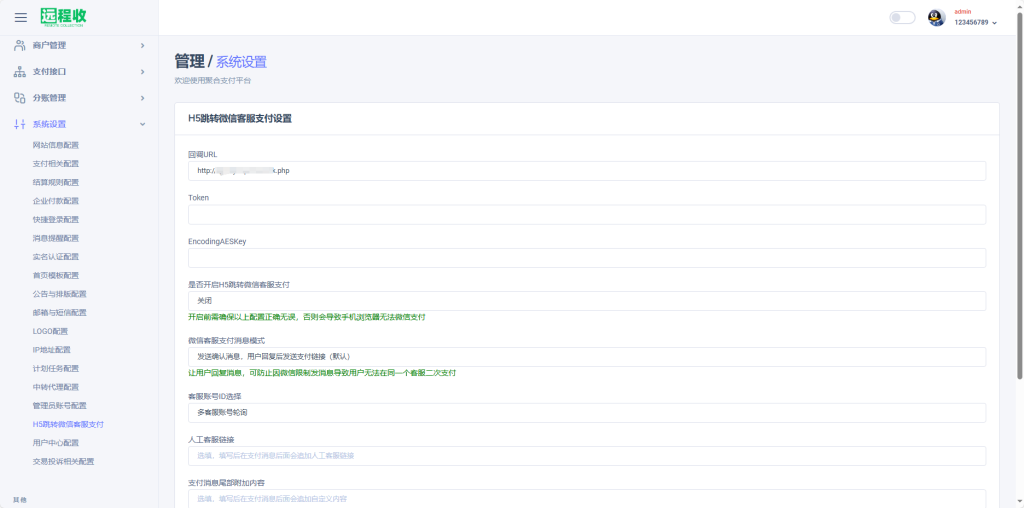
Task: Open 管理员账号配置 page
Action: [x=59, y=405]
